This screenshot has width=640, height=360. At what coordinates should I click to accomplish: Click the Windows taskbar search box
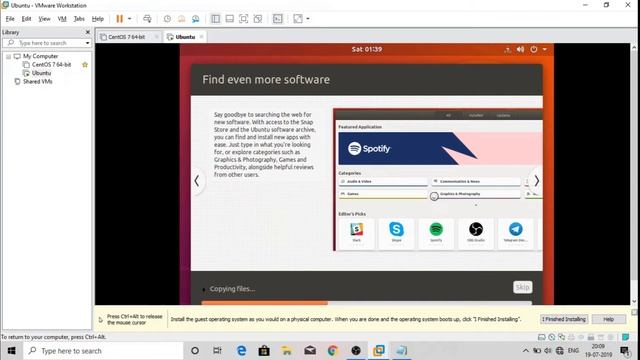tap(103, 351)
